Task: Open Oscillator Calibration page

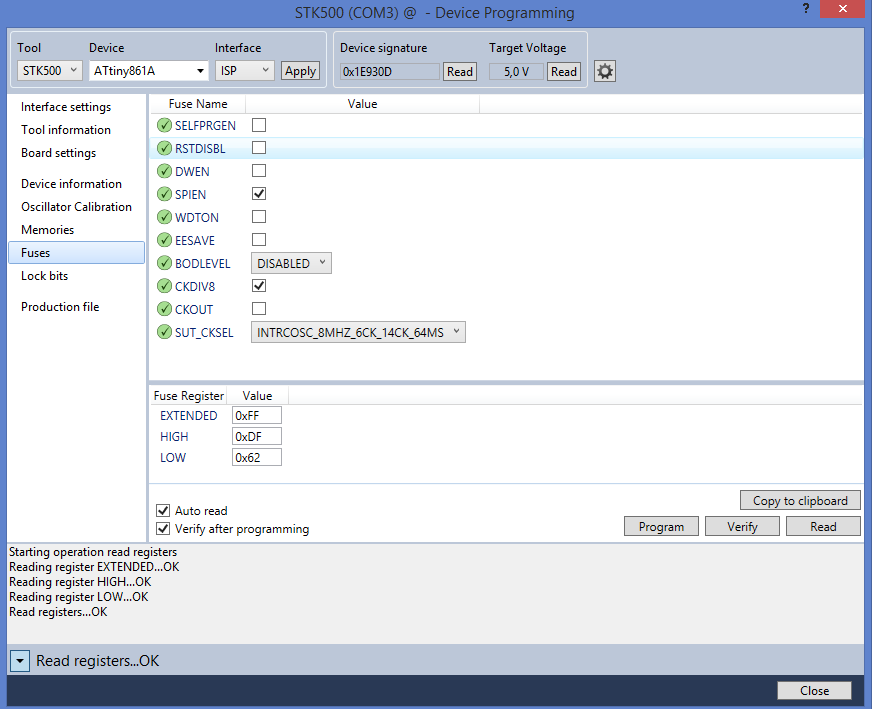Action: coord(76,207)
